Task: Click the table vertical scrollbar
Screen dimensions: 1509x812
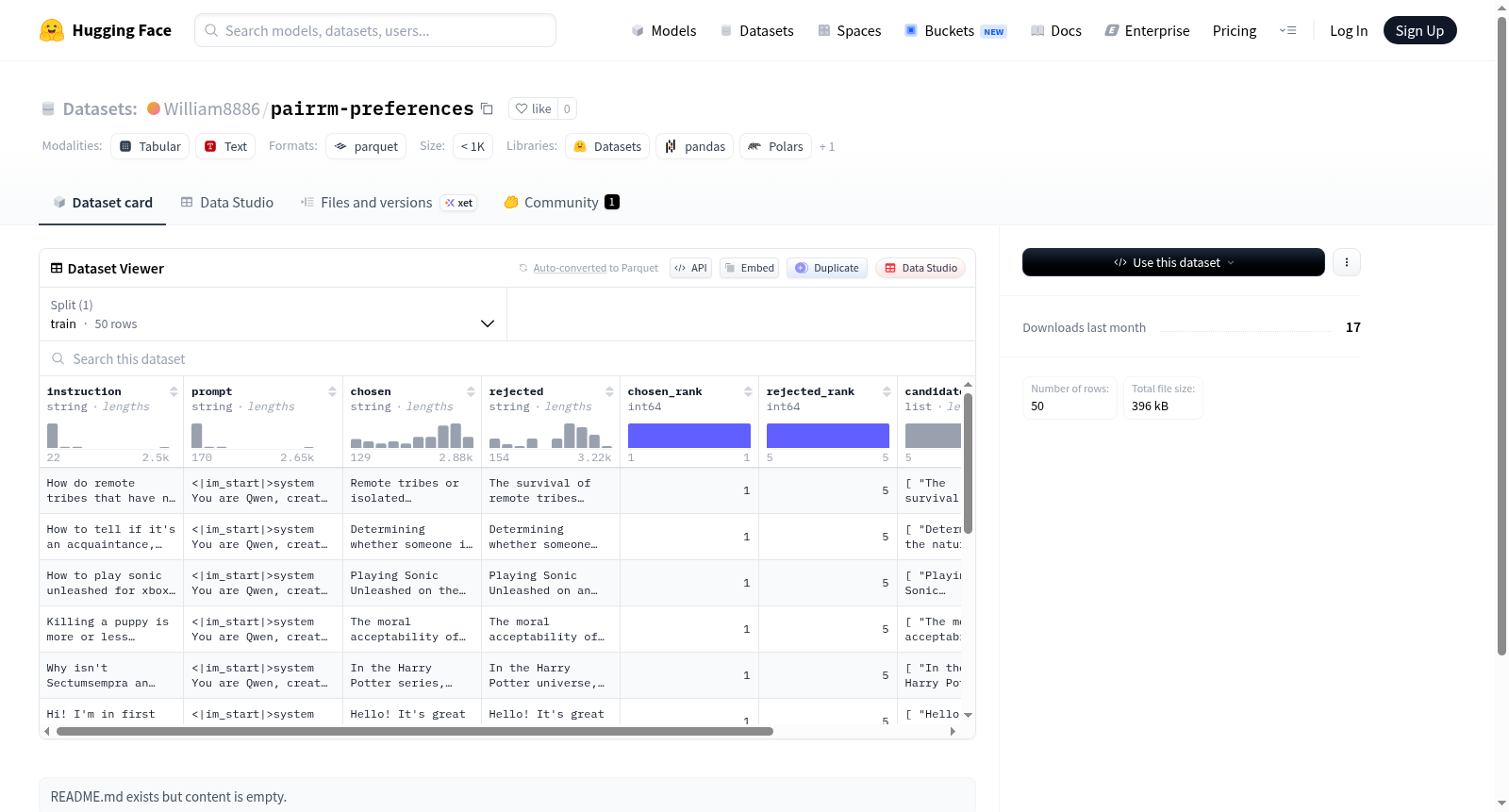Action: (x=968, y=462)
